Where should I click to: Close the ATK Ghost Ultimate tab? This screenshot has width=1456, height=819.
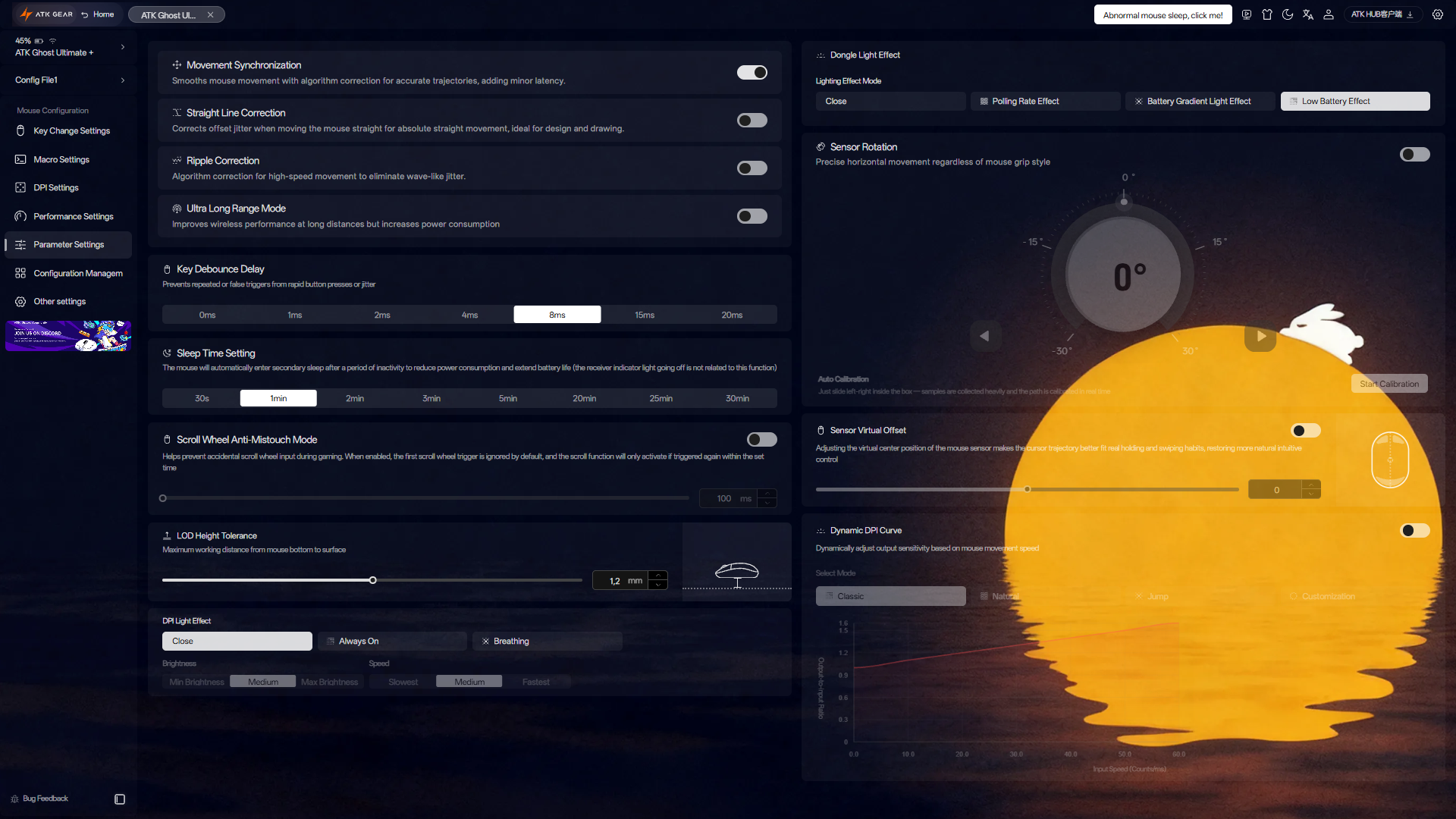pyautogui.click(x=210, y=14)
